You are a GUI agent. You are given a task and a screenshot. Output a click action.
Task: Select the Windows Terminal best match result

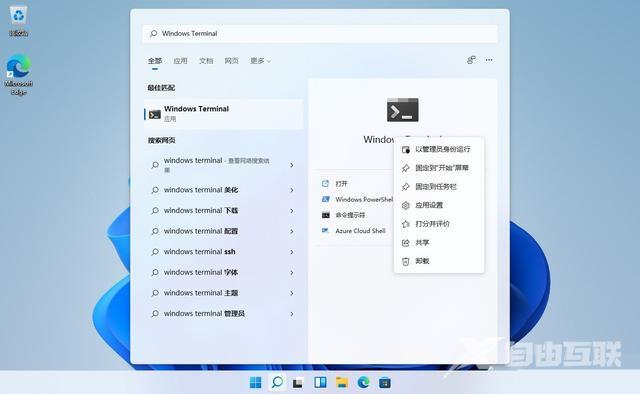[x=224, y=114]
